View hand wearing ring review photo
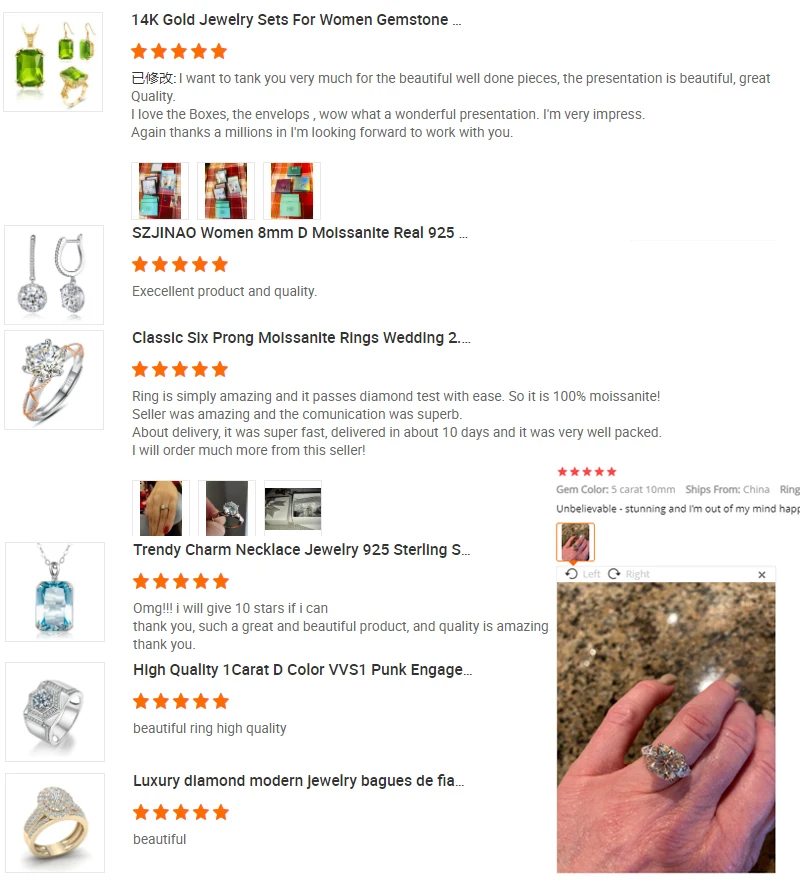800x880 pixels. tap(161, 508)
